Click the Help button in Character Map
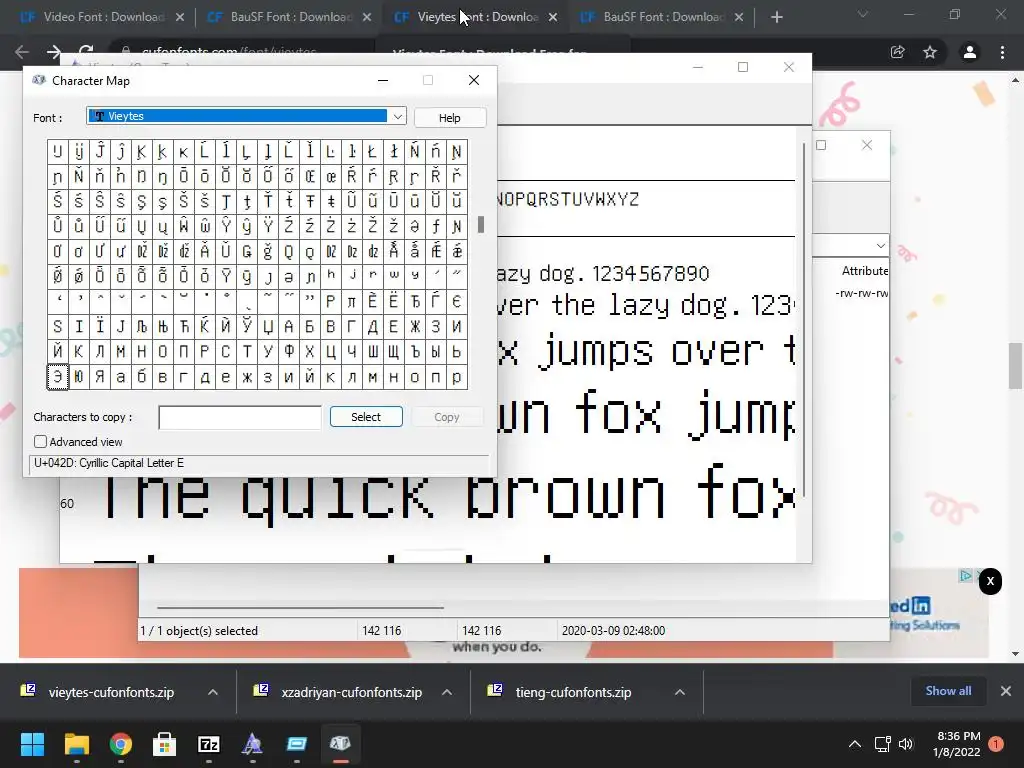The width and height of the screenshot is (1024, 768). (x=449, y=118)
